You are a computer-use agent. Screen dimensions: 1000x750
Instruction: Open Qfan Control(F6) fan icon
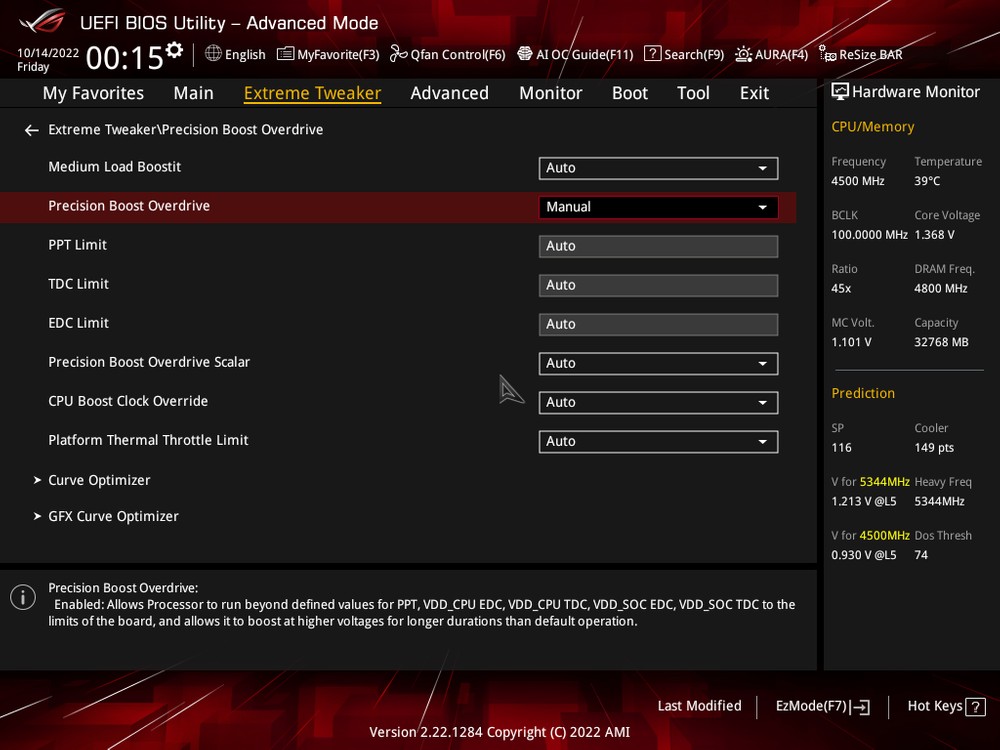[399, 54]
